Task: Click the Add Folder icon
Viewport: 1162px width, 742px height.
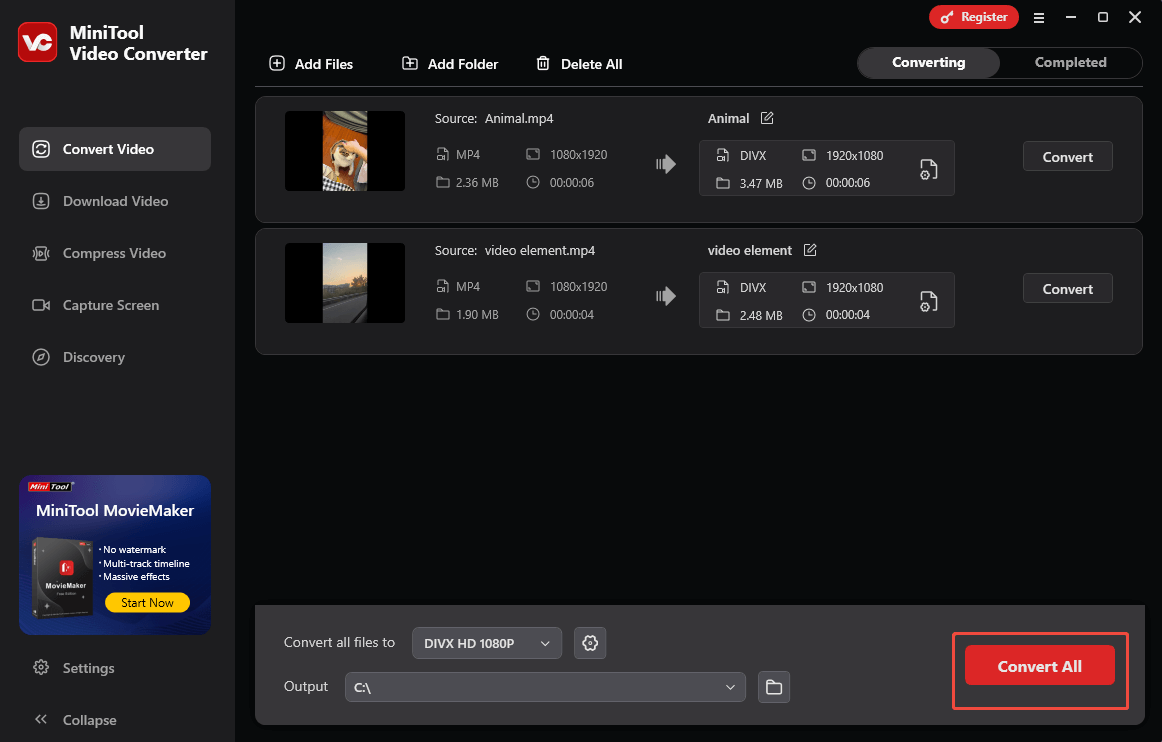Action: (410, 63)
